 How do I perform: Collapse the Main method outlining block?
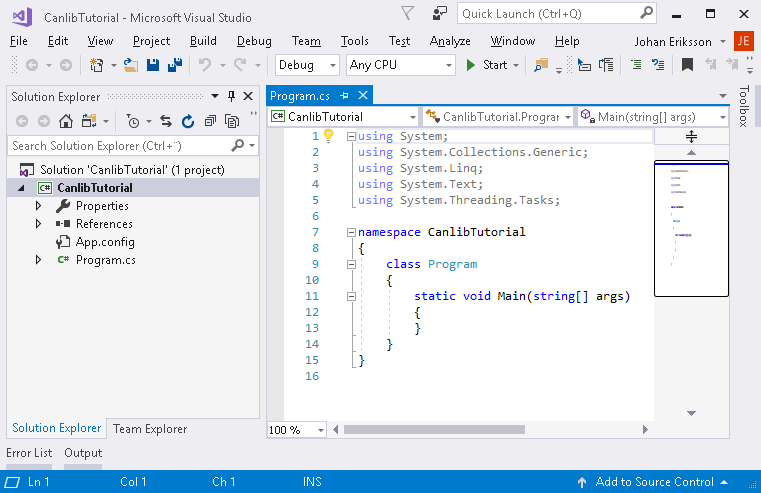351,296
